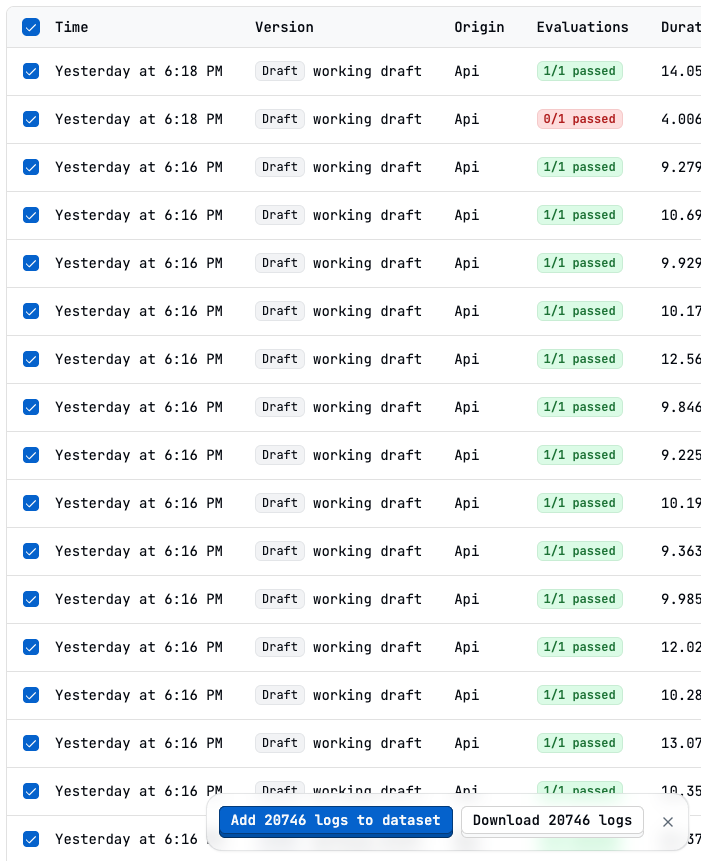The image size is (701, 861).
Task: Open the red 0/1 passed badge
Action: point(580,119)
